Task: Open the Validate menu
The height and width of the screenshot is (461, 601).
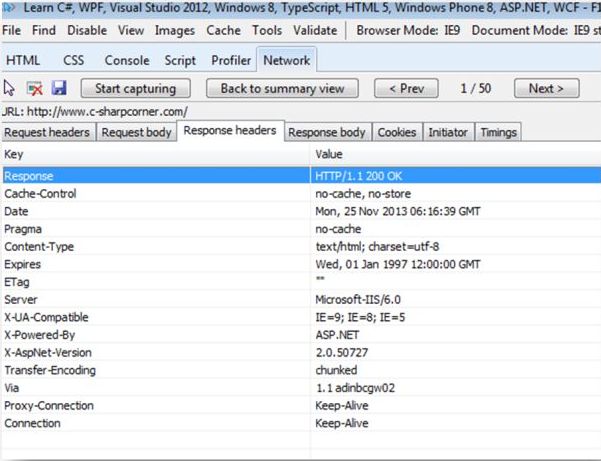Action: [315, 30]
